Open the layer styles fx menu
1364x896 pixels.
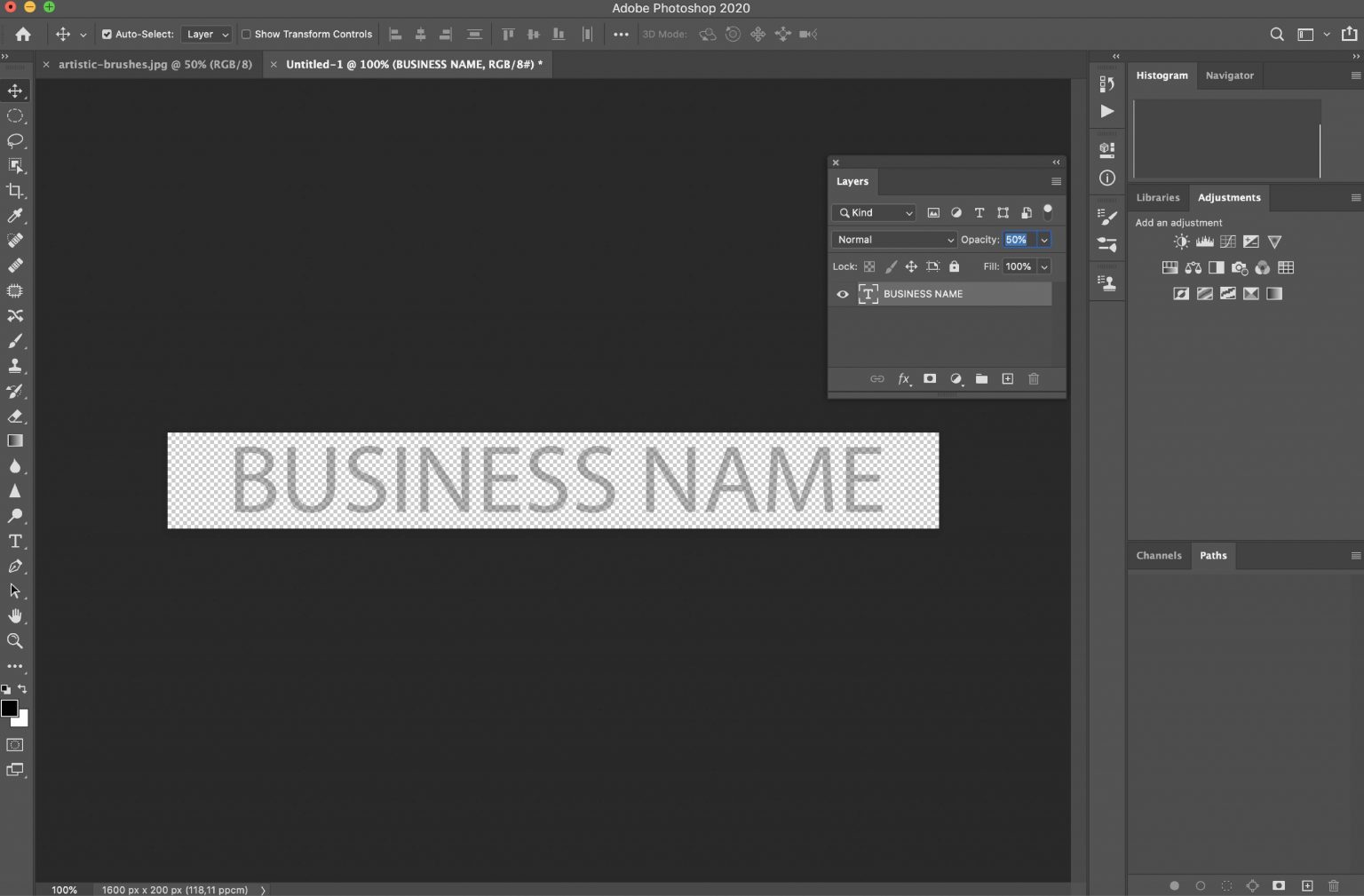pyautogui.click(x=903, y=379)
